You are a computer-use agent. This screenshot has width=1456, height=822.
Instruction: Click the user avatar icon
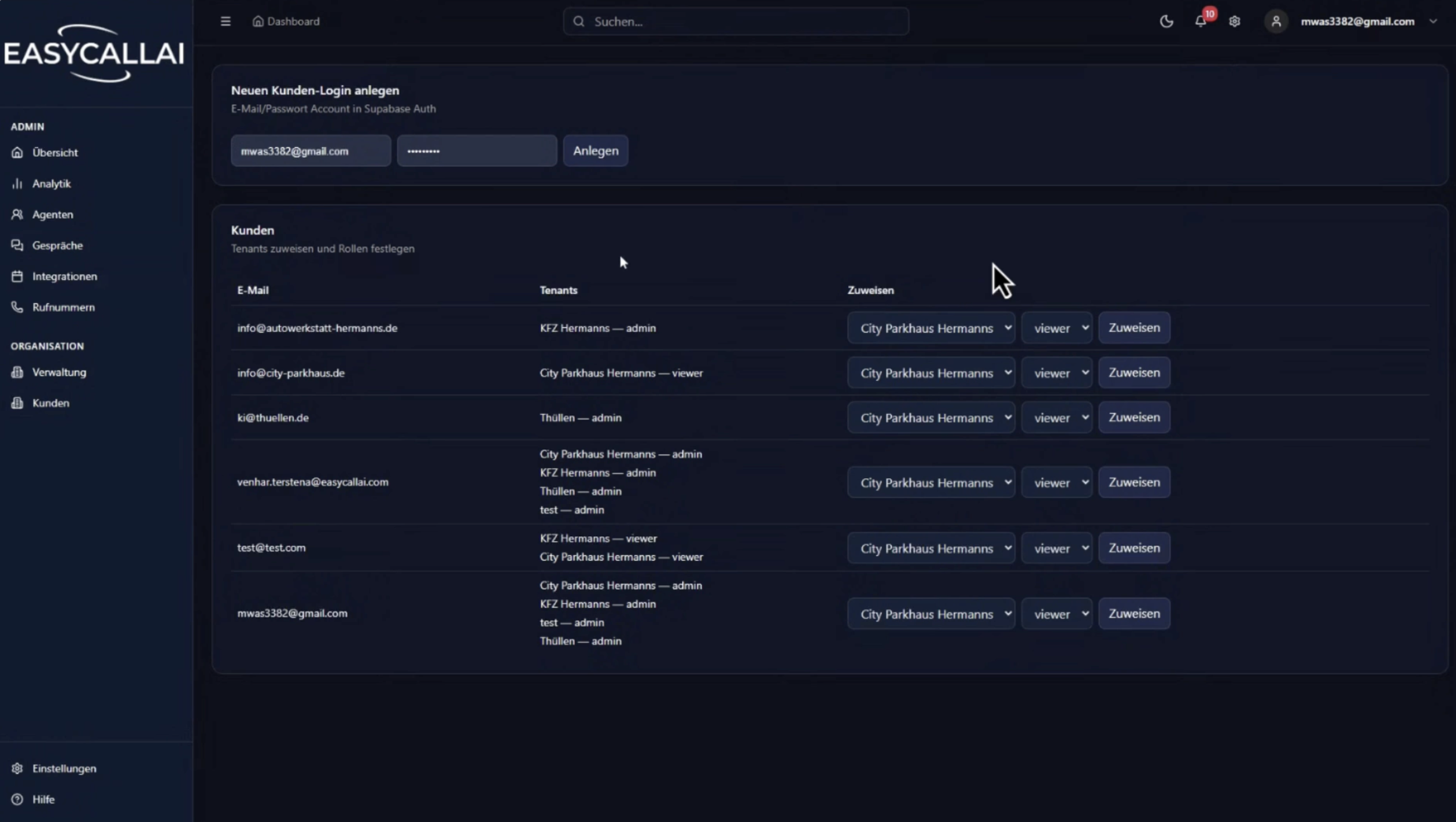coord(1276,22)
